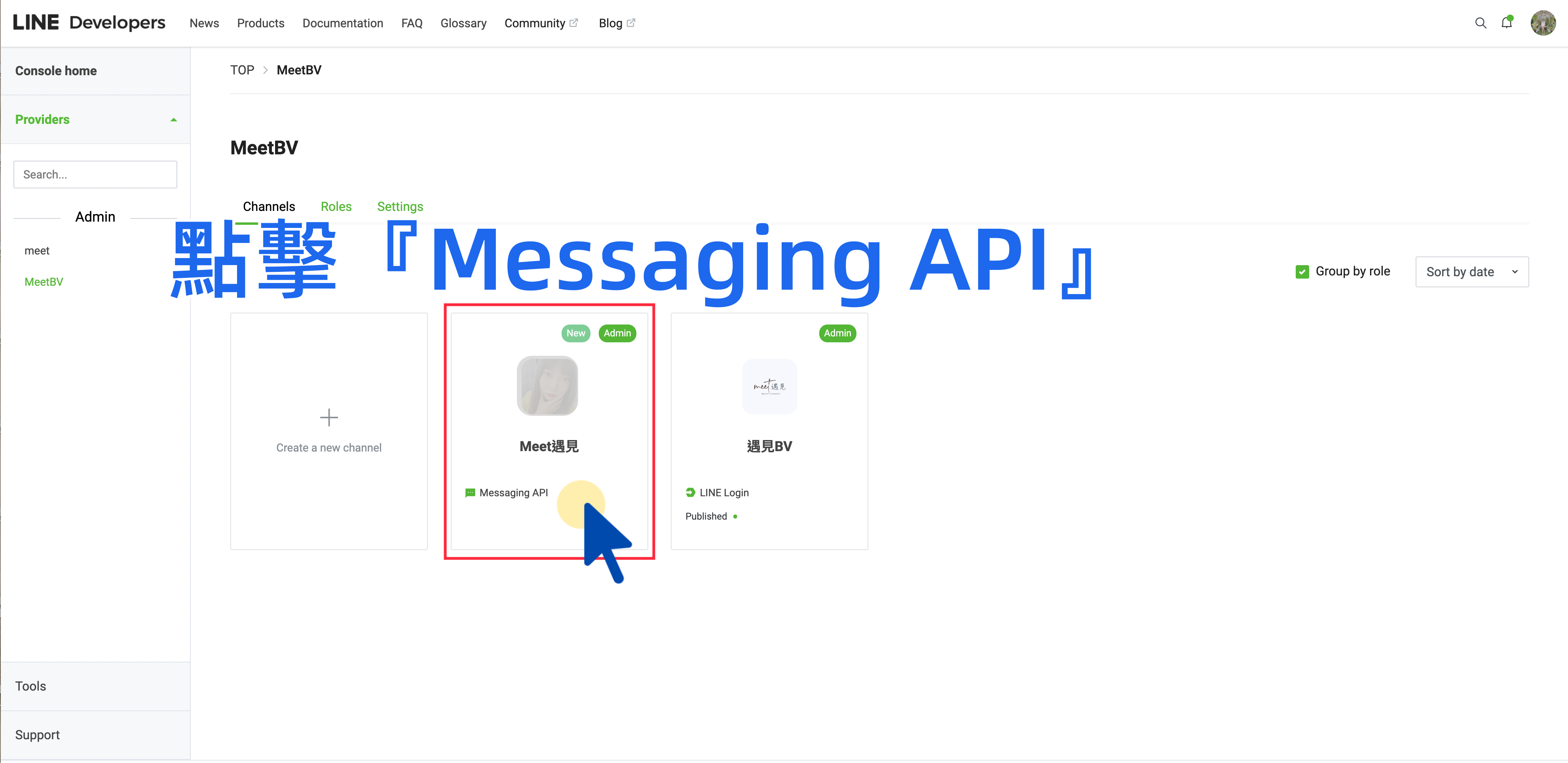Screen dimensions: 1568x763
Task: Open the Community link
Action: click(534, 23)
